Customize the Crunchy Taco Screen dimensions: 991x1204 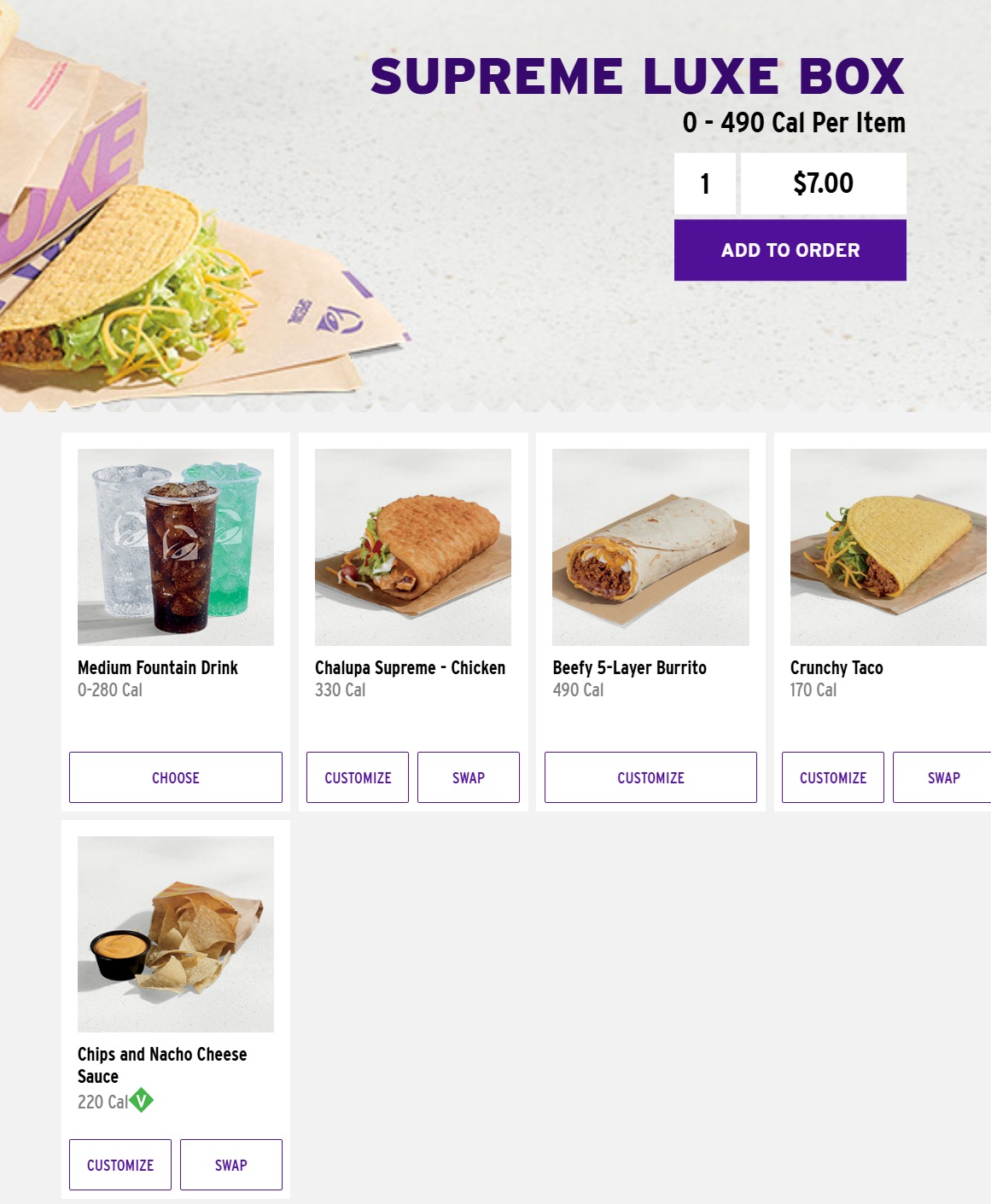click(833, 777)
